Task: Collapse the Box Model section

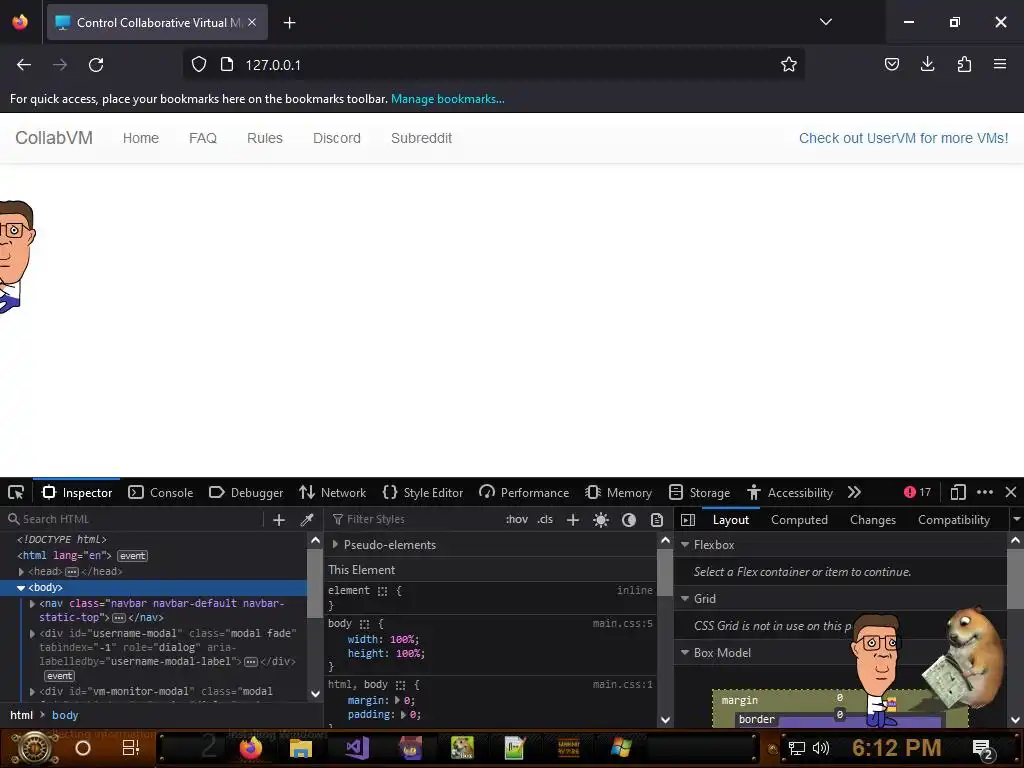Action: tap(685, 652)
